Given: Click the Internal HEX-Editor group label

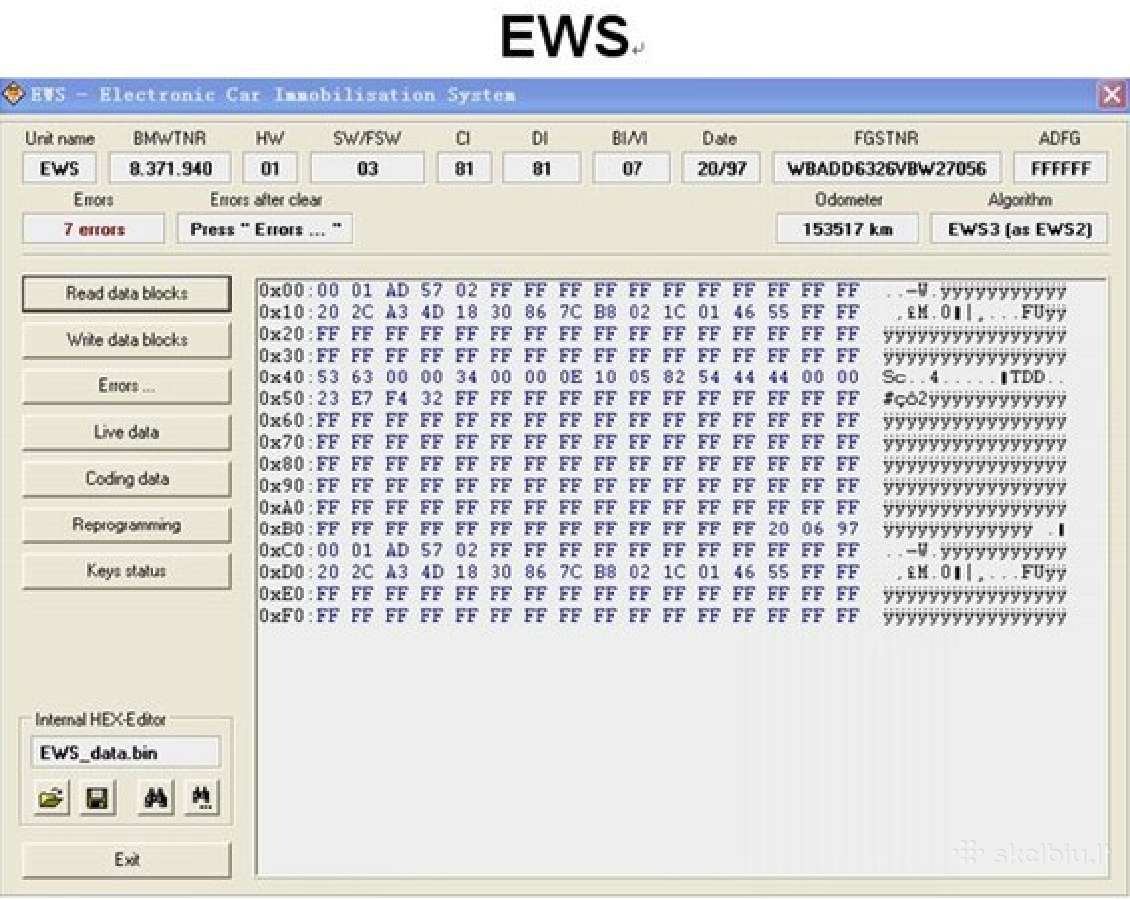Looking at the screenshot, I should (x=100, y=719).
